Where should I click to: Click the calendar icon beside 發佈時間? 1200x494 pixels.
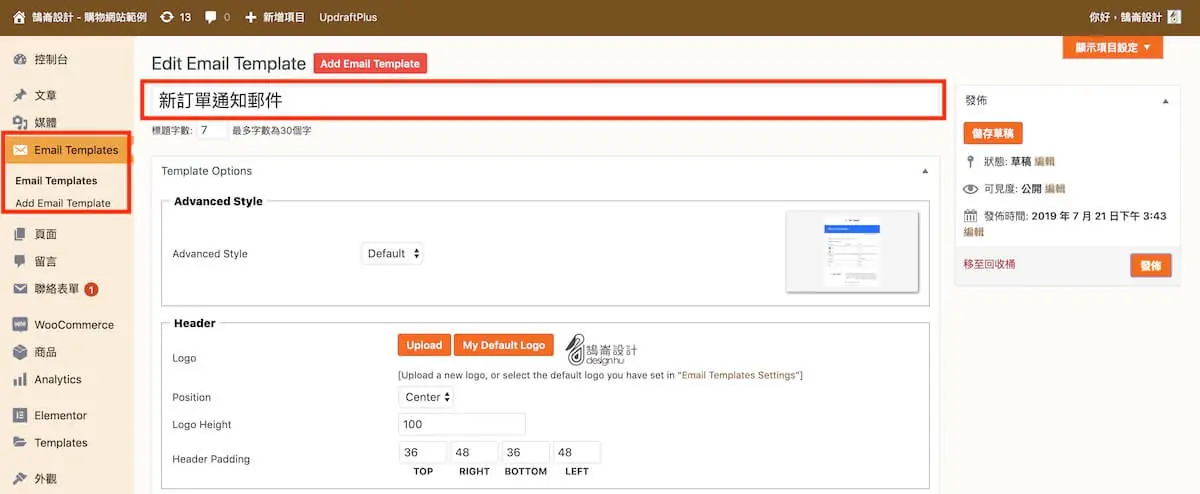(x=970, y=216)
